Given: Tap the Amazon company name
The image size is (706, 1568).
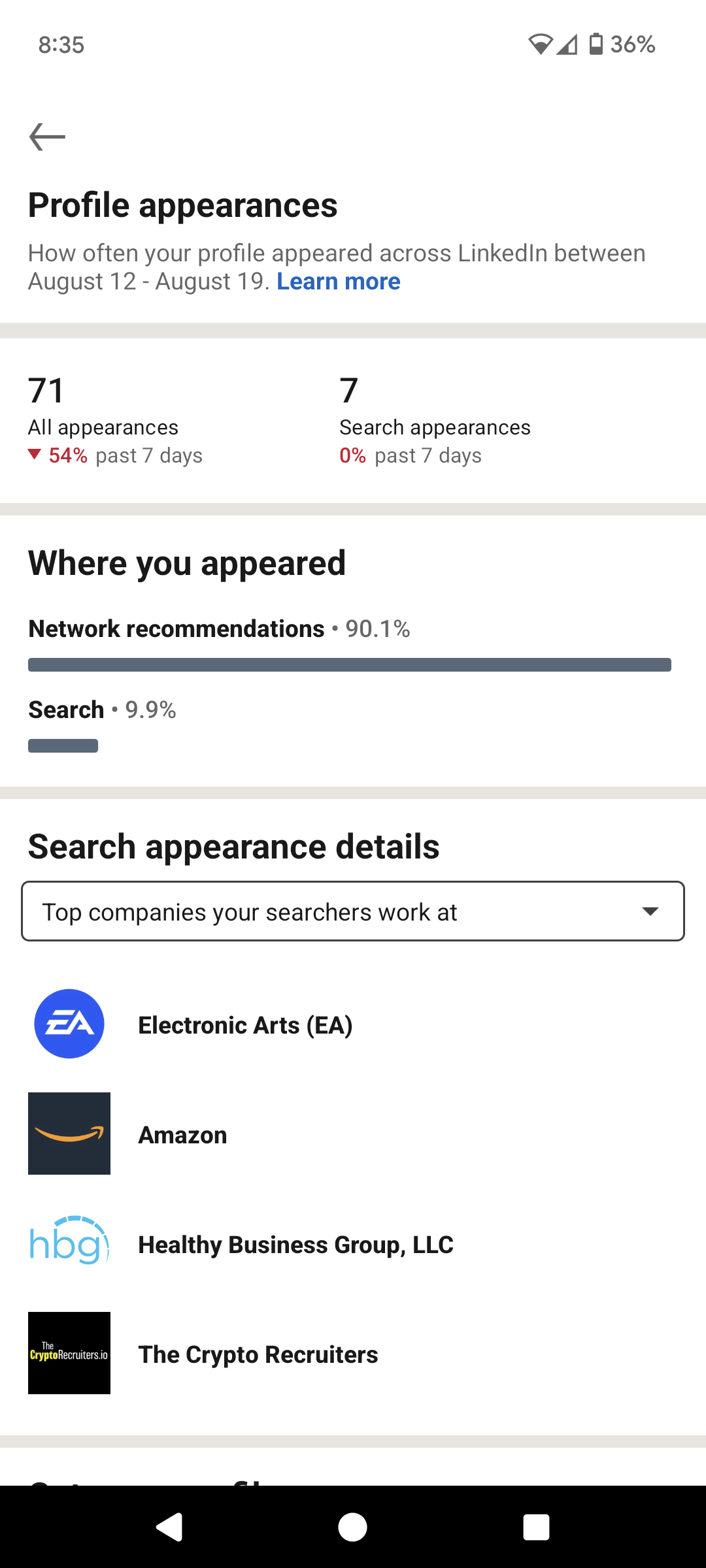Looking at the screenshot, I should 182,1135.
